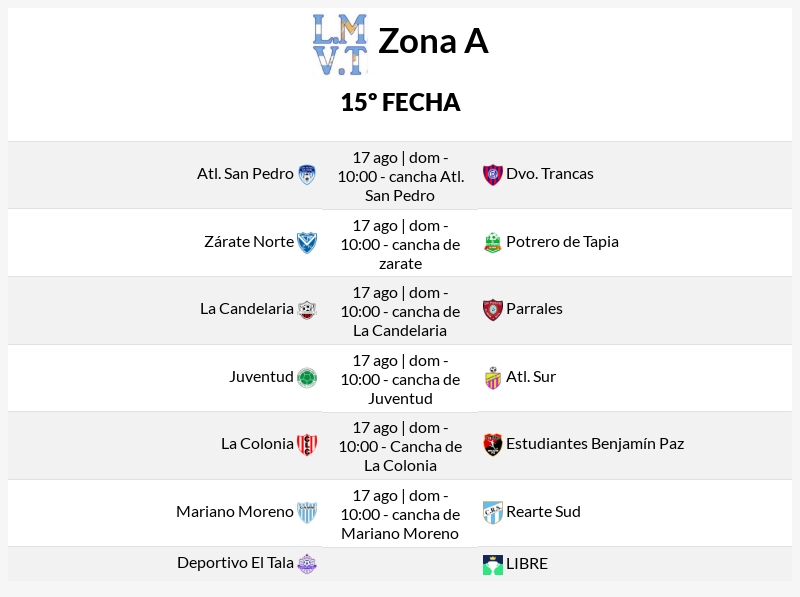The image size is (800, 597).
Task: Click the Atl. San Pedro team crest
Action: coord(307,175)
